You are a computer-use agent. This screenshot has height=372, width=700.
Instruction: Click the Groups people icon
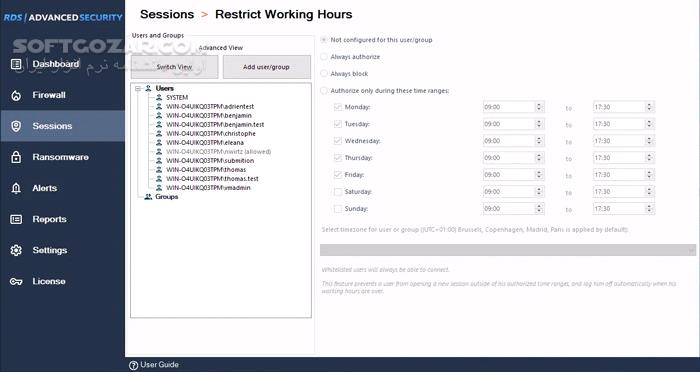(x=148, y=196)
